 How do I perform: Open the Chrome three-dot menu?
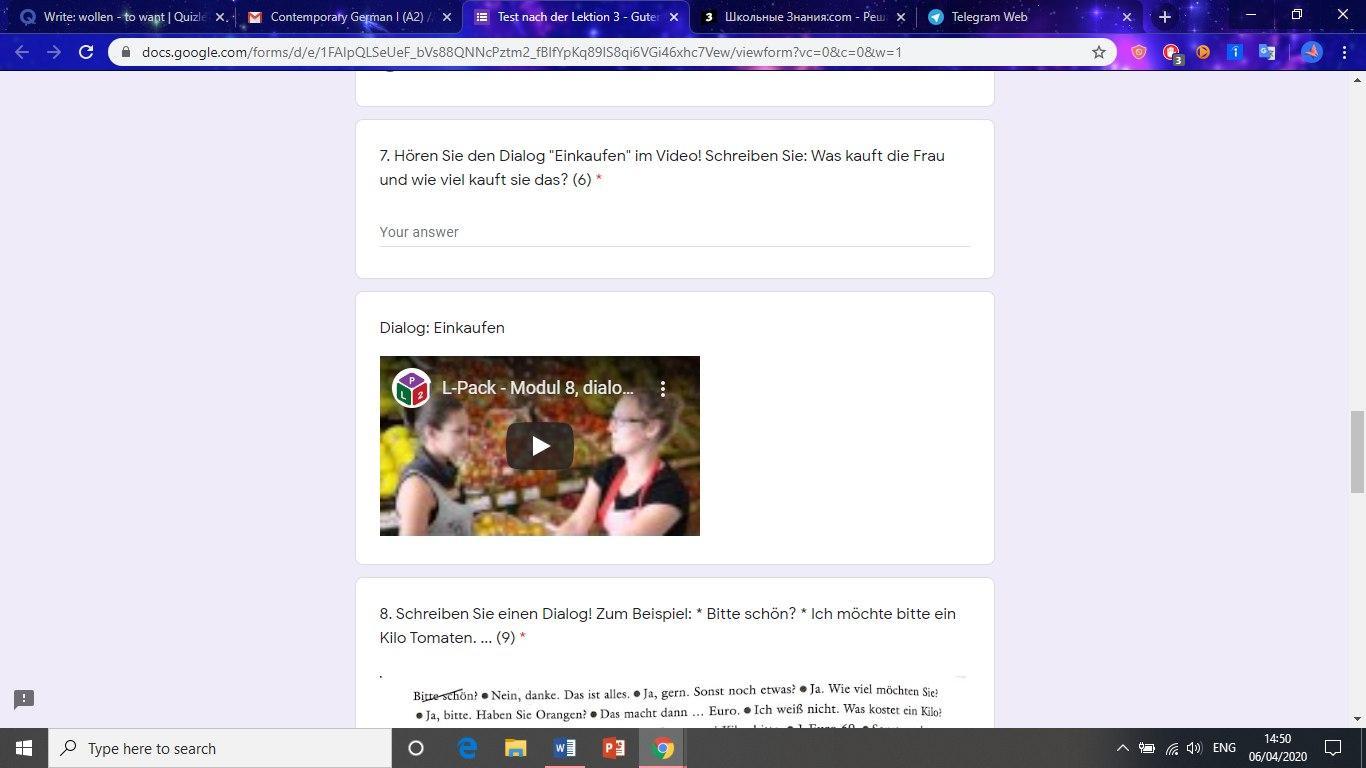pos(1343,52)
